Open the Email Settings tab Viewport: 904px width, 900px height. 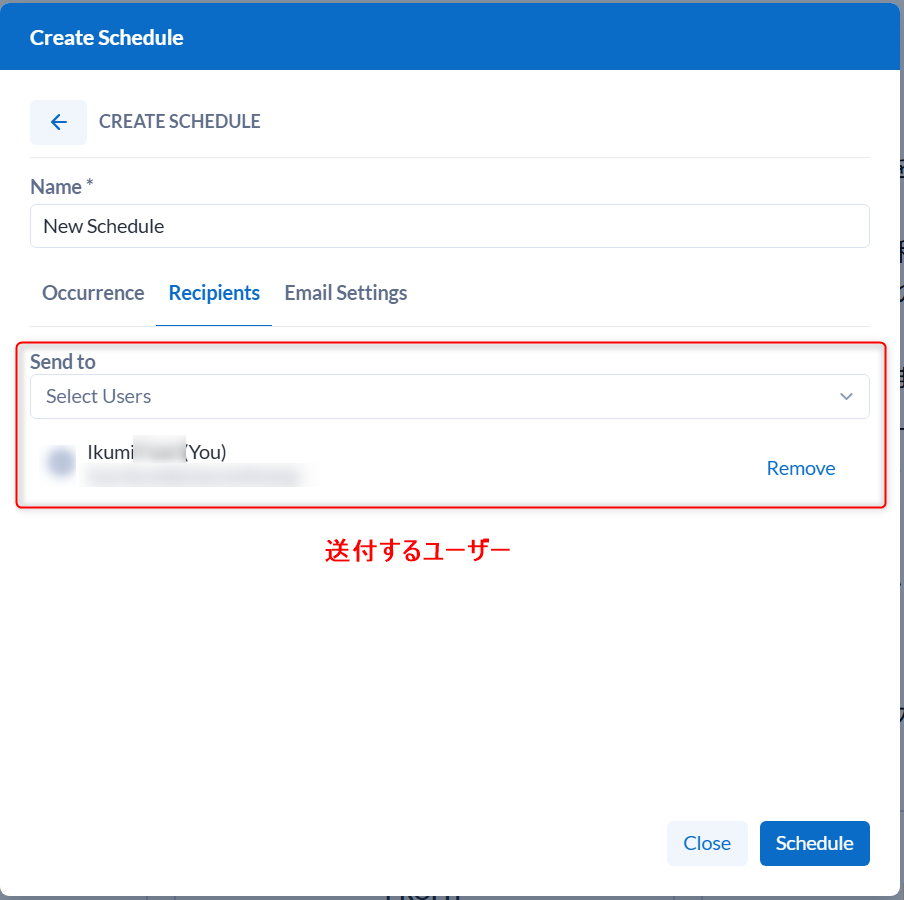pyautogui.click(x=346, y=293)
